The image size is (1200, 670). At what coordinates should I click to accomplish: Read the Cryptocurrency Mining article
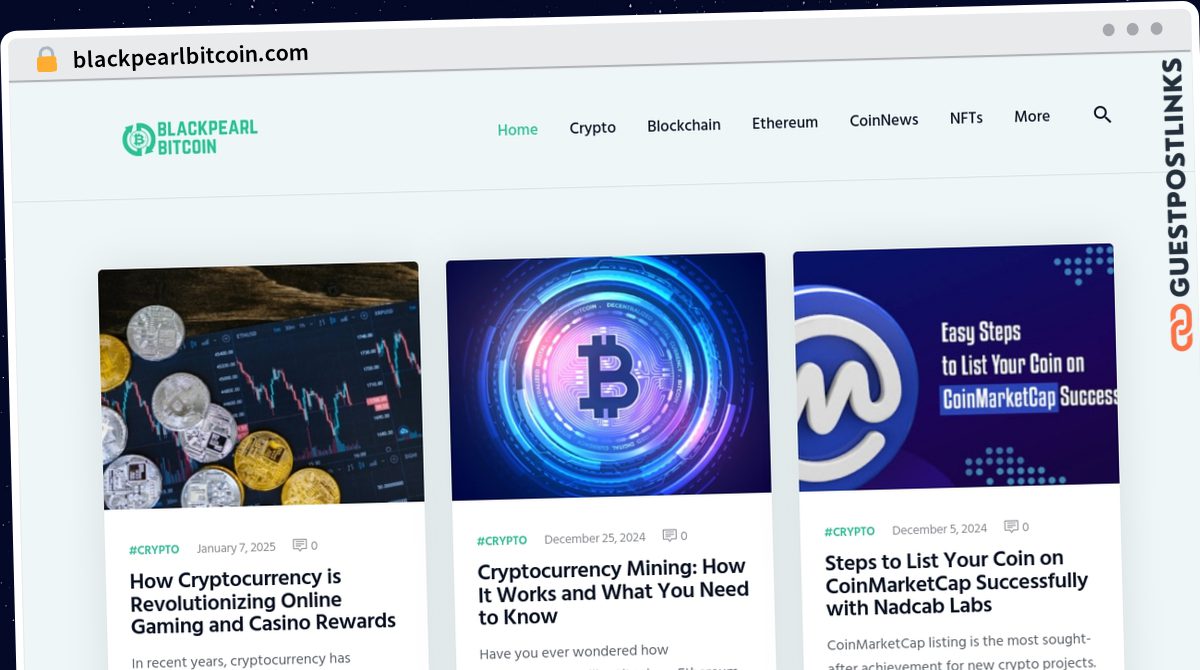click(x=613, y=592)
